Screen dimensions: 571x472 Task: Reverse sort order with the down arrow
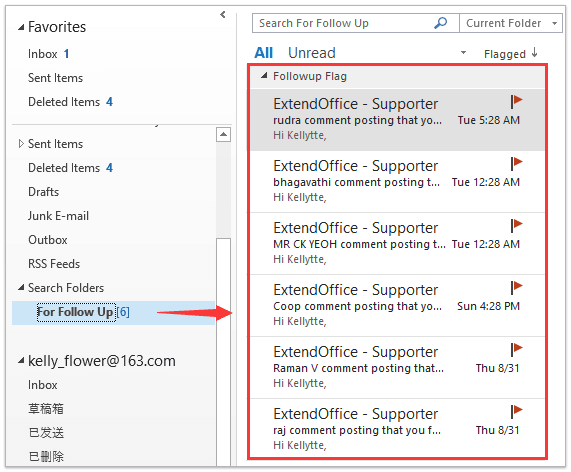click(534, 53)
